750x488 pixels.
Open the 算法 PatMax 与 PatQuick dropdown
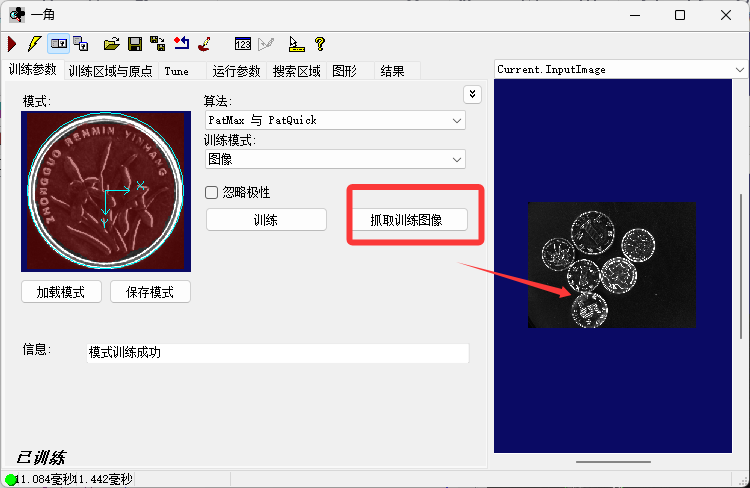click(335, 120)
